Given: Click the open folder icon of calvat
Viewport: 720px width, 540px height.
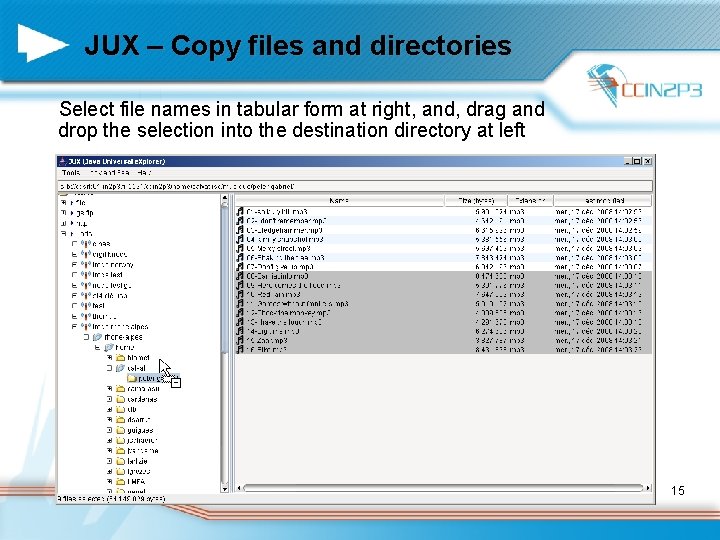Looking at the screenshot, I should click(x=121, y=368).
